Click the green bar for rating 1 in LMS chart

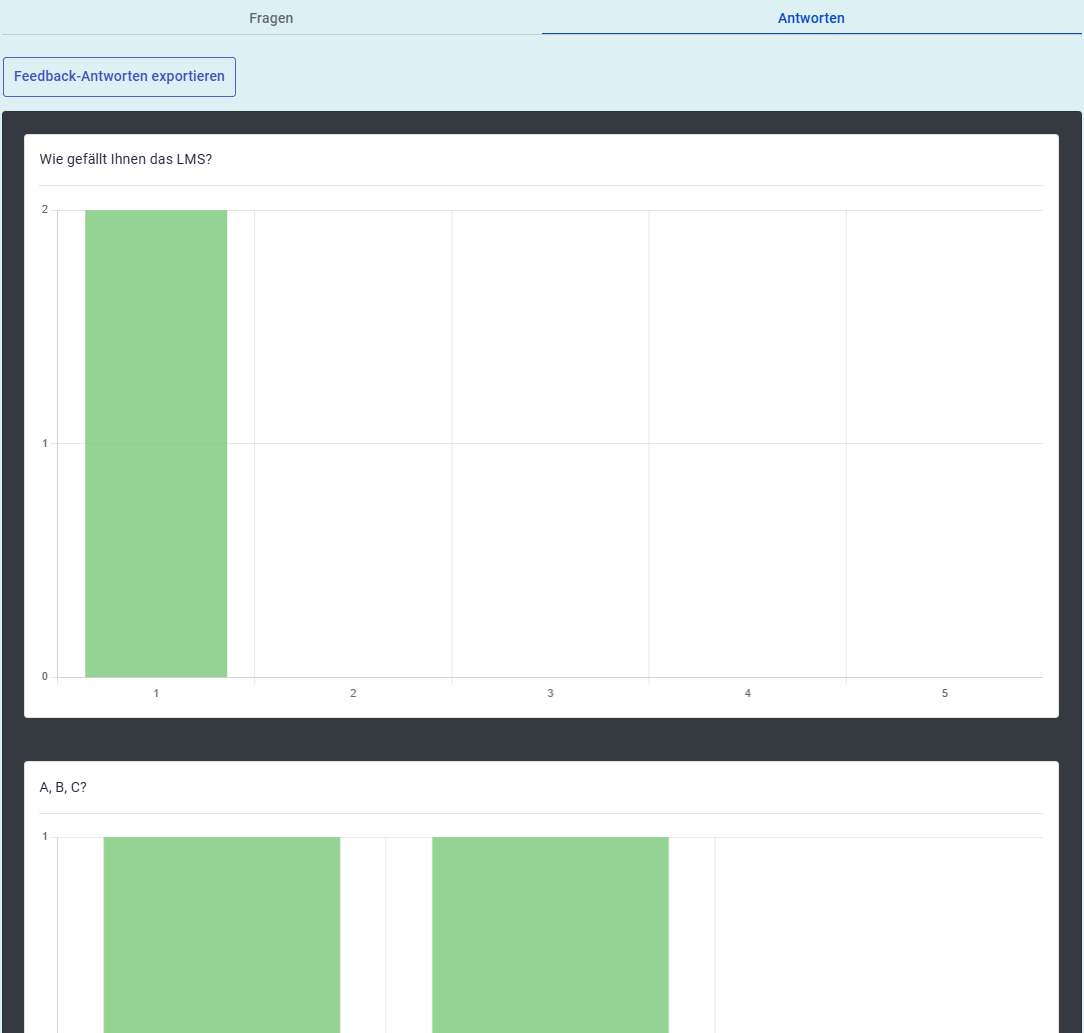click(x=156, y=443)
